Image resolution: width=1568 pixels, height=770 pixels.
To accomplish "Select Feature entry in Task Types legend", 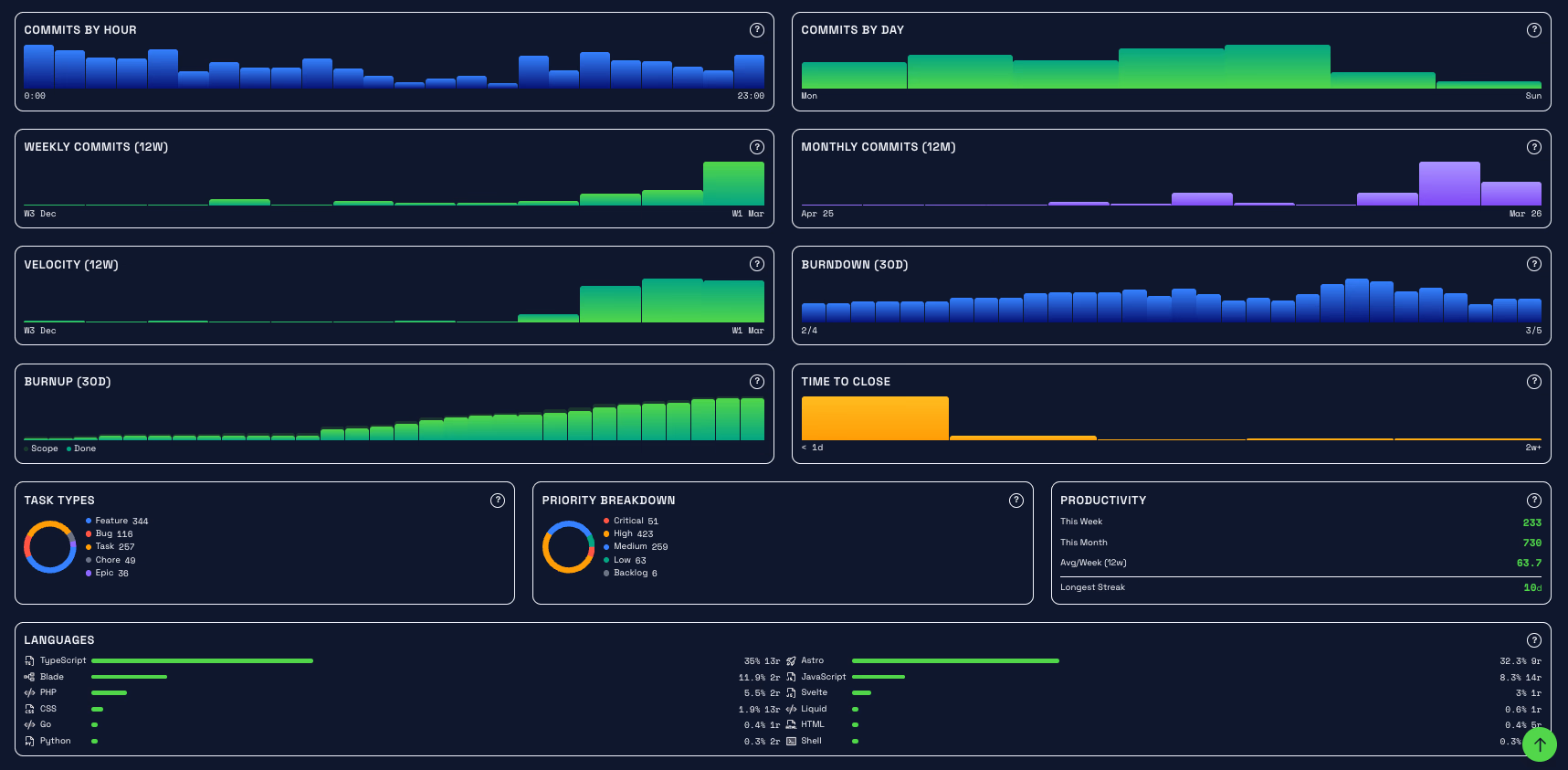I will 117,521.
